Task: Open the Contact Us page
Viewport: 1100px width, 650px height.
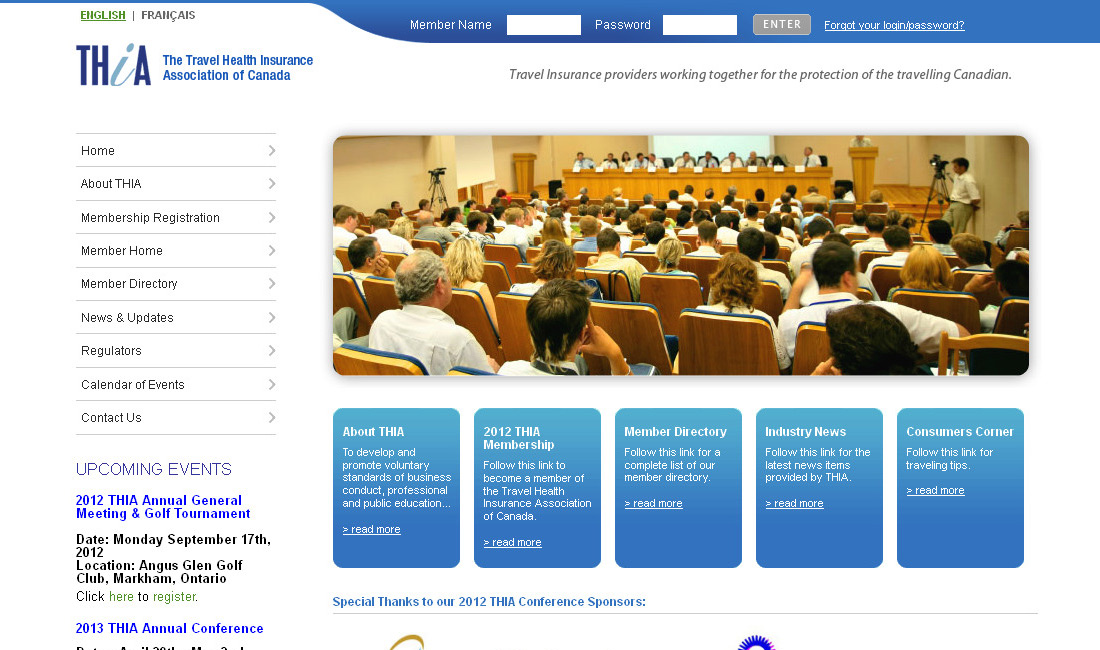Action: 175,417
